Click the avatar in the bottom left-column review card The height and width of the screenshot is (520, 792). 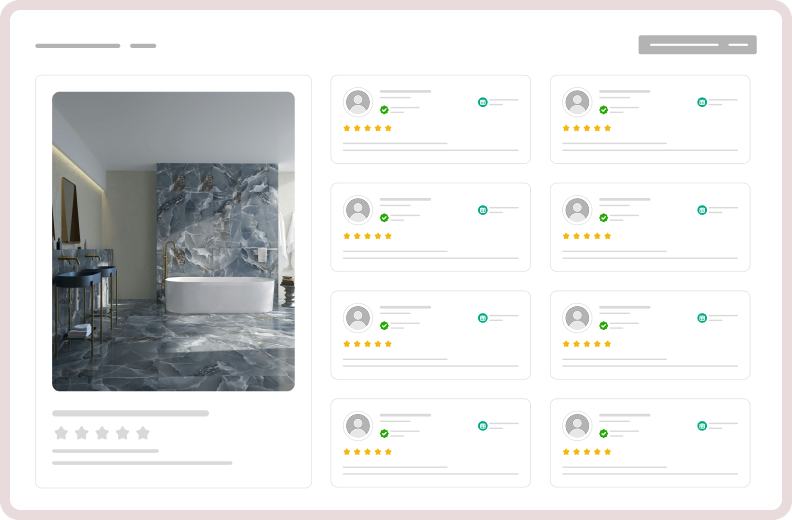point(358,426)
